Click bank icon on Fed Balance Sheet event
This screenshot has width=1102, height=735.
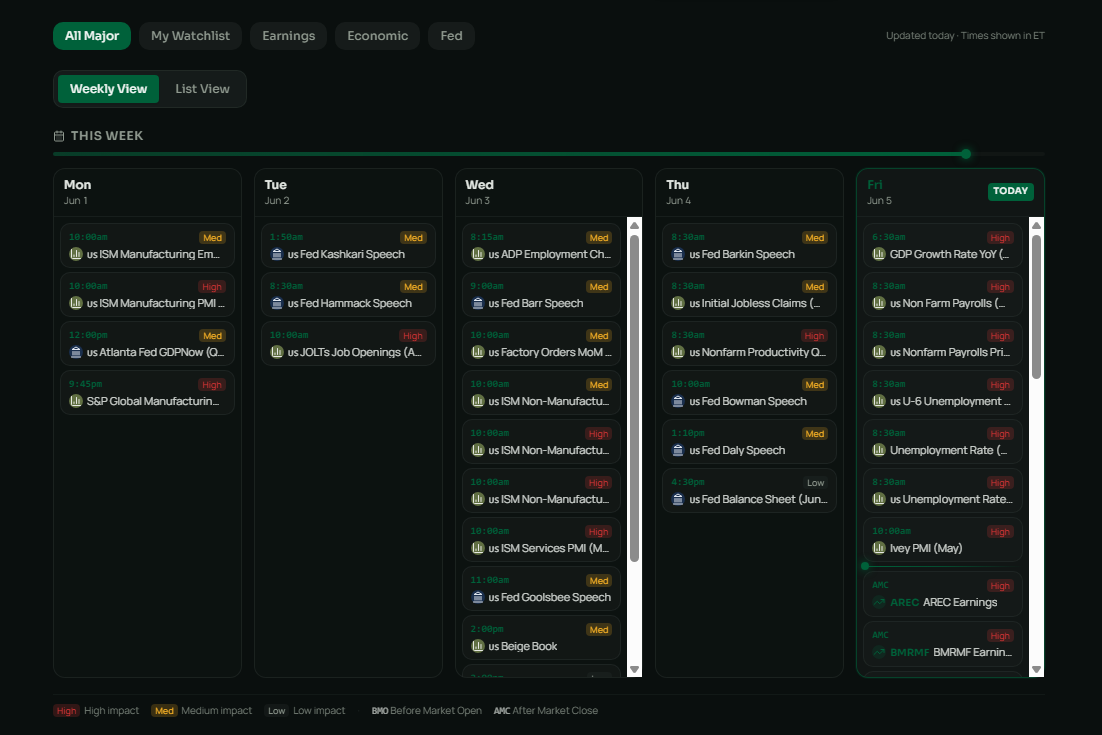(678, 500)
